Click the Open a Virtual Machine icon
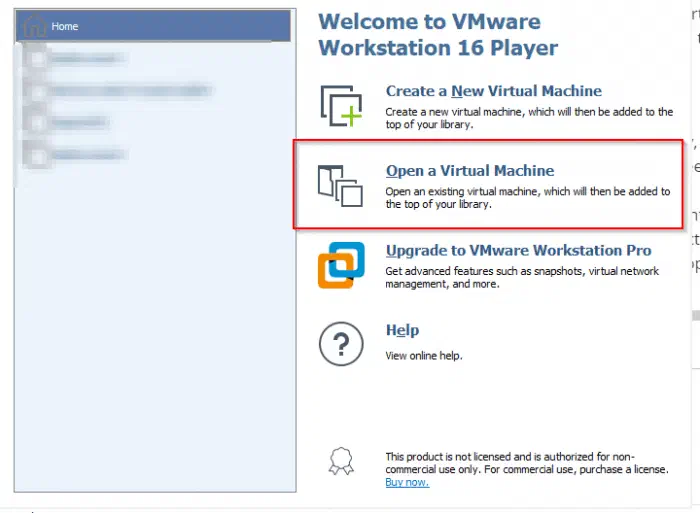Viewport: 700px width, 513px height. (340, 186)
